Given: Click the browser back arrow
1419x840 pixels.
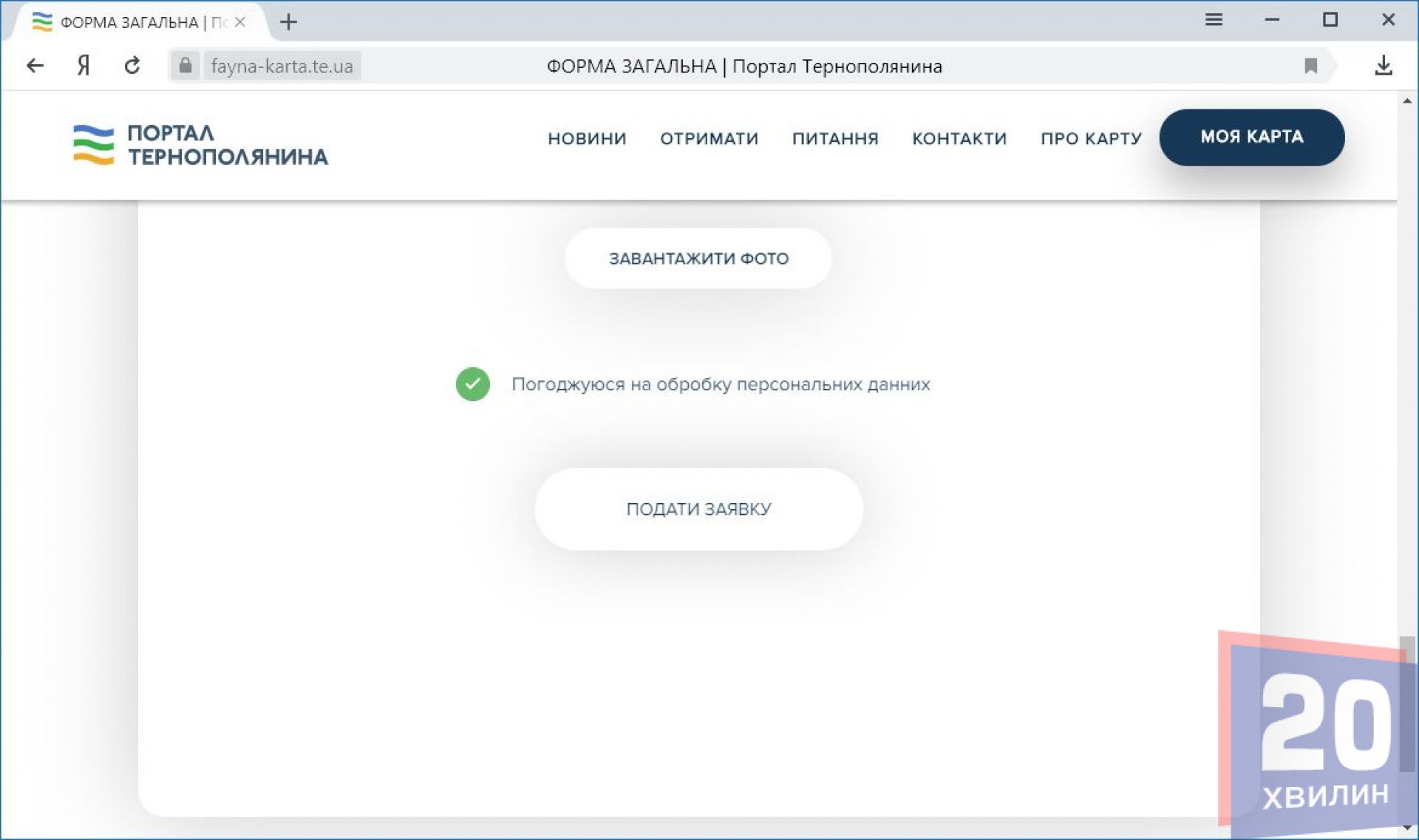Looking at the screenshot, I should (35, 66).
